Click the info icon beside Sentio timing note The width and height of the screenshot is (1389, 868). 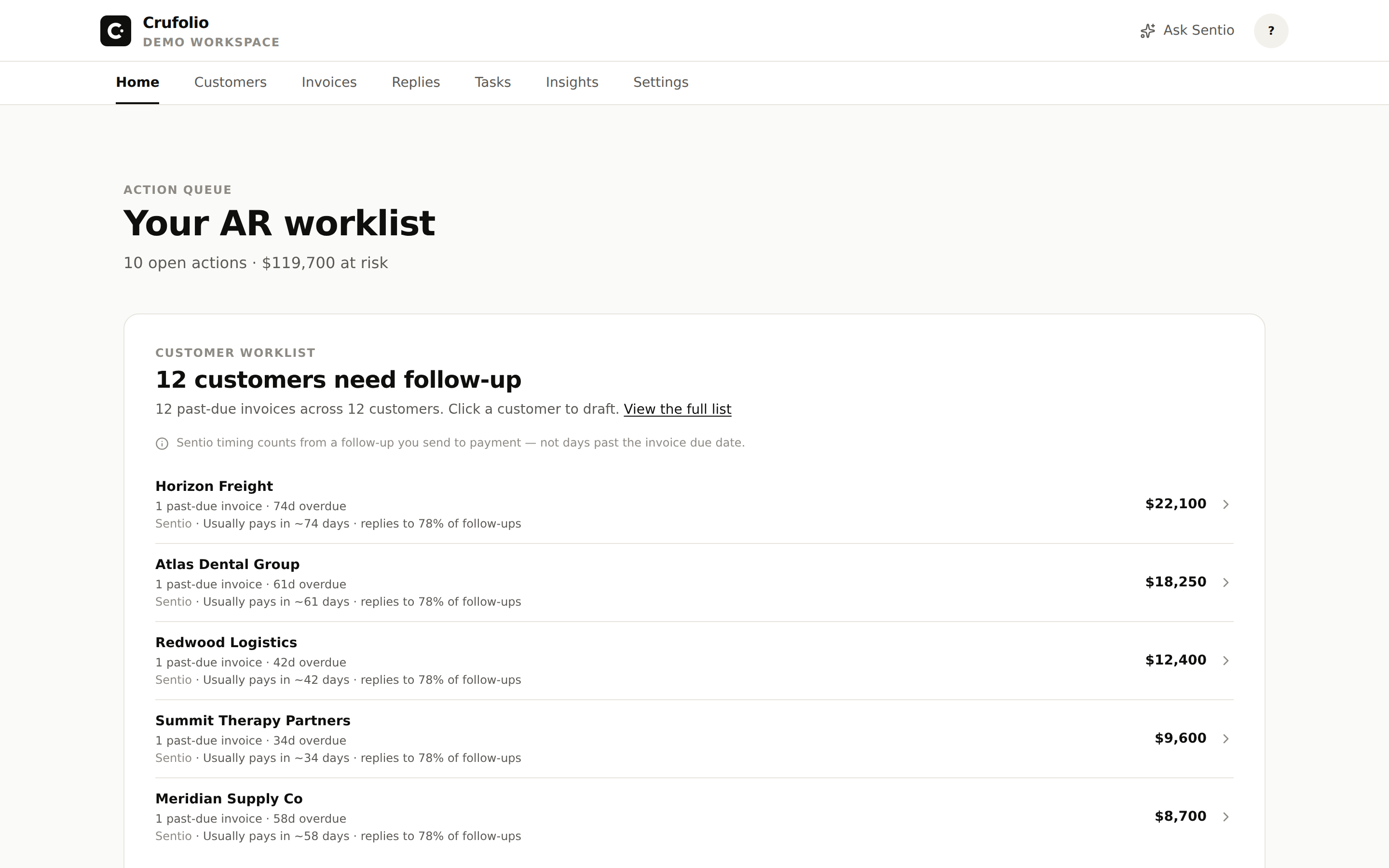coord(162,443)
